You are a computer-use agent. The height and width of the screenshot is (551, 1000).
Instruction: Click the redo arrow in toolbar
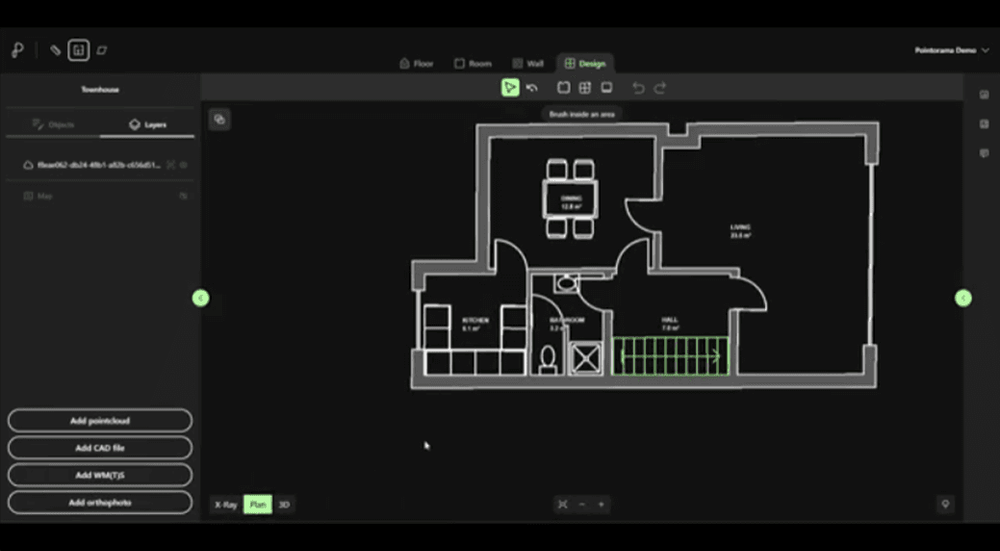[660, 88]
